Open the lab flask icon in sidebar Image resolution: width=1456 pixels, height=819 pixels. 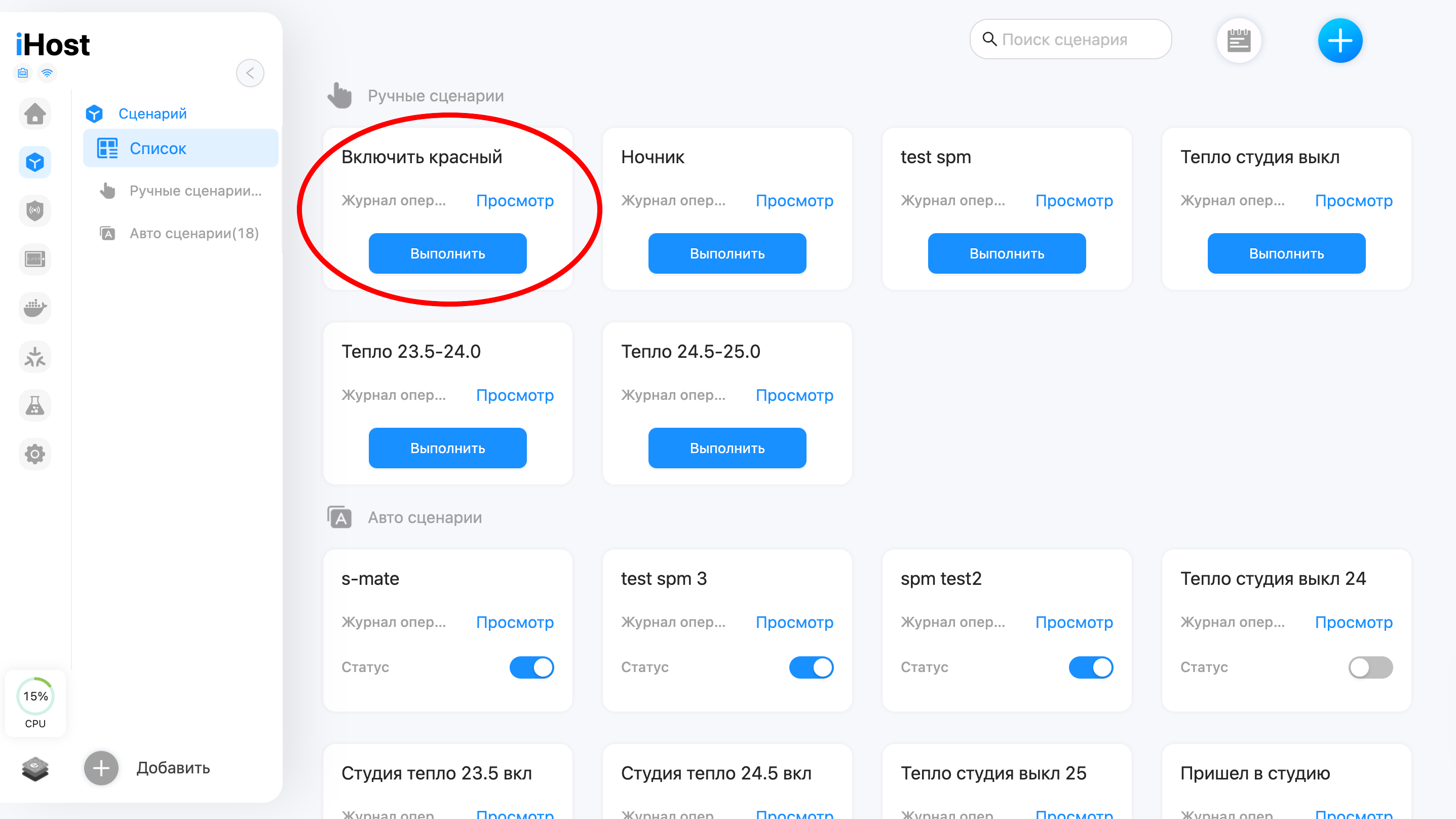pos(35,405)
